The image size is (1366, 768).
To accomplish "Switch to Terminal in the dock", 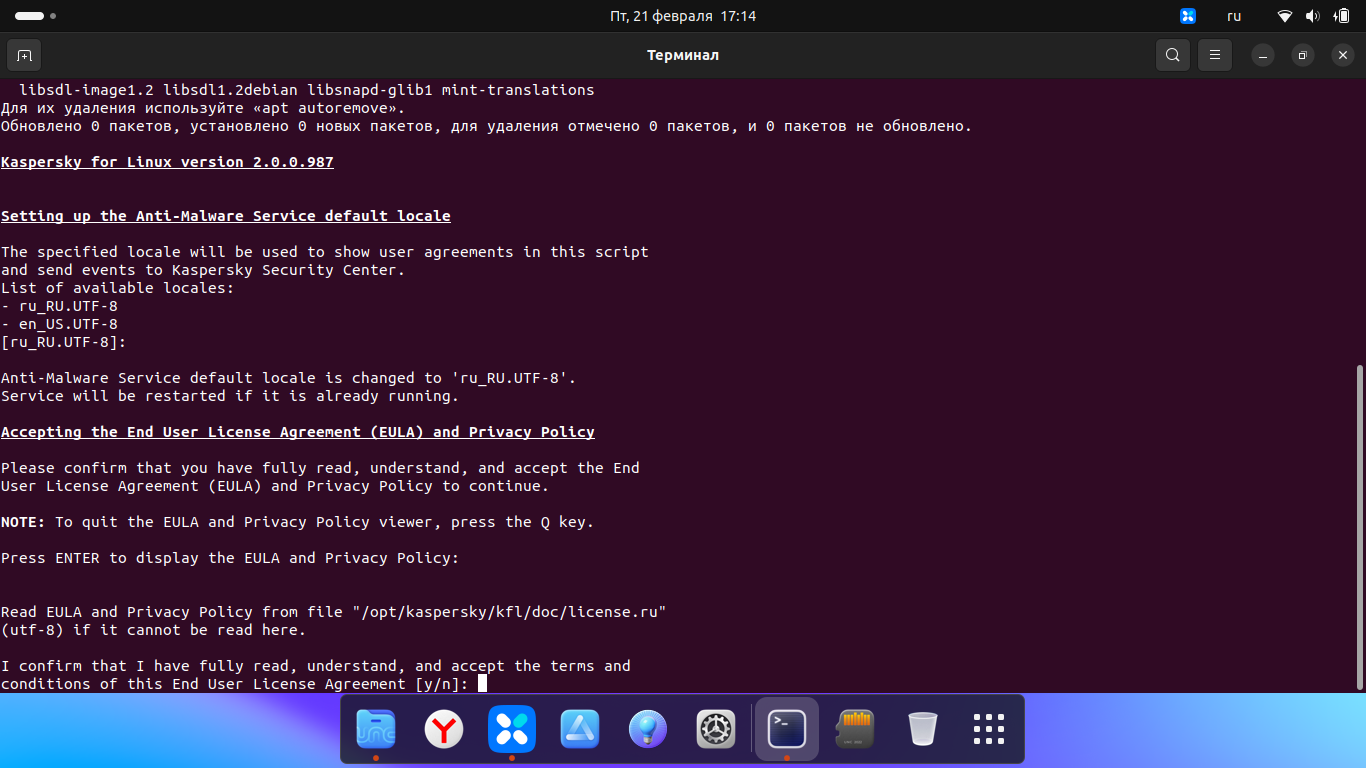I will coord(787,729).
